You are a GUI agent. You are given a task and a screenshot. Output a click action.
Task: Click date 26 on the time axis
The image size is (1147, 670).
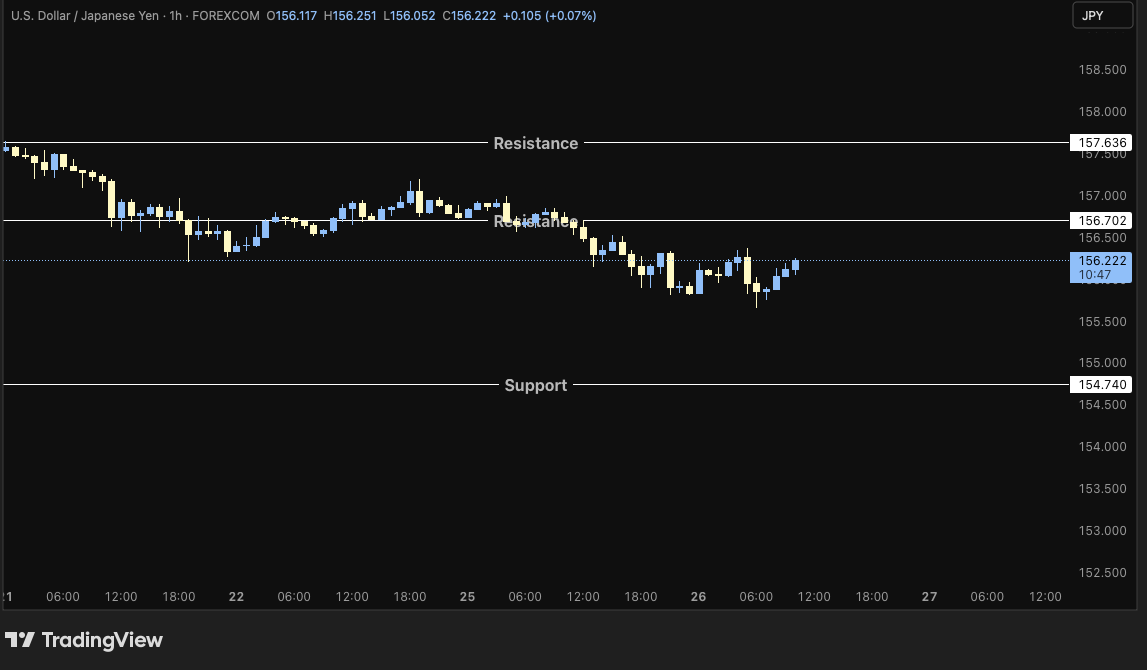[x=698, y=597]
